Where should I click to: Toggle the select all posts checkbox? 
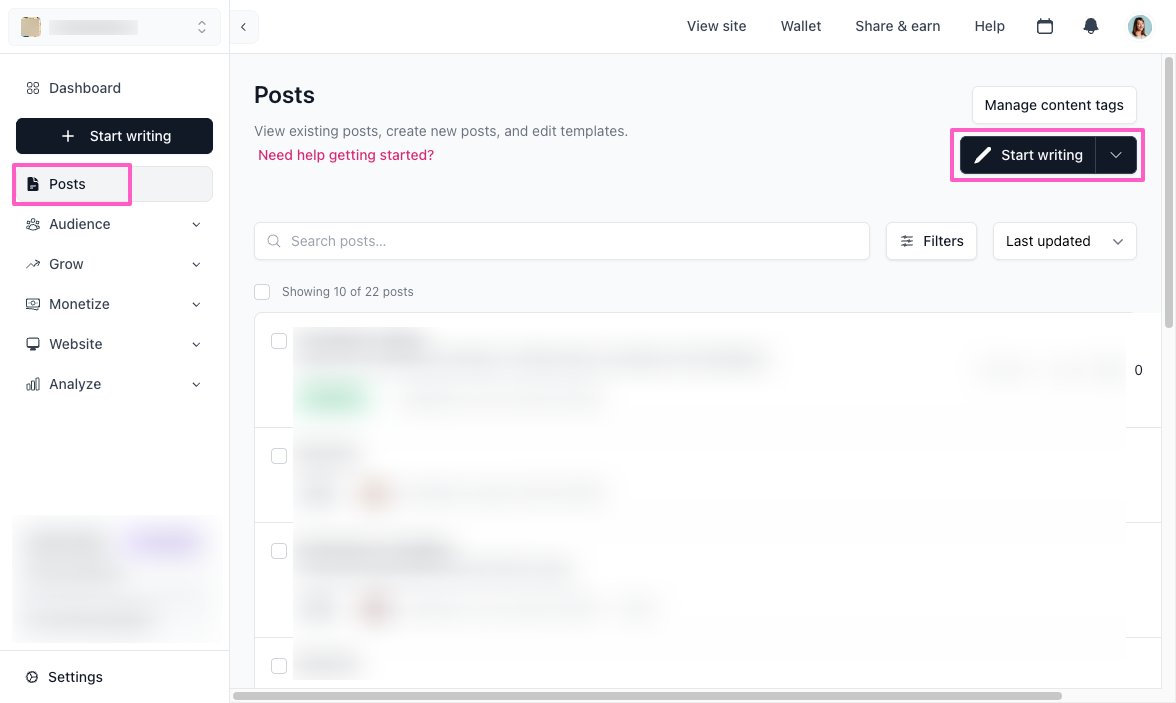(x=262, y=292)
